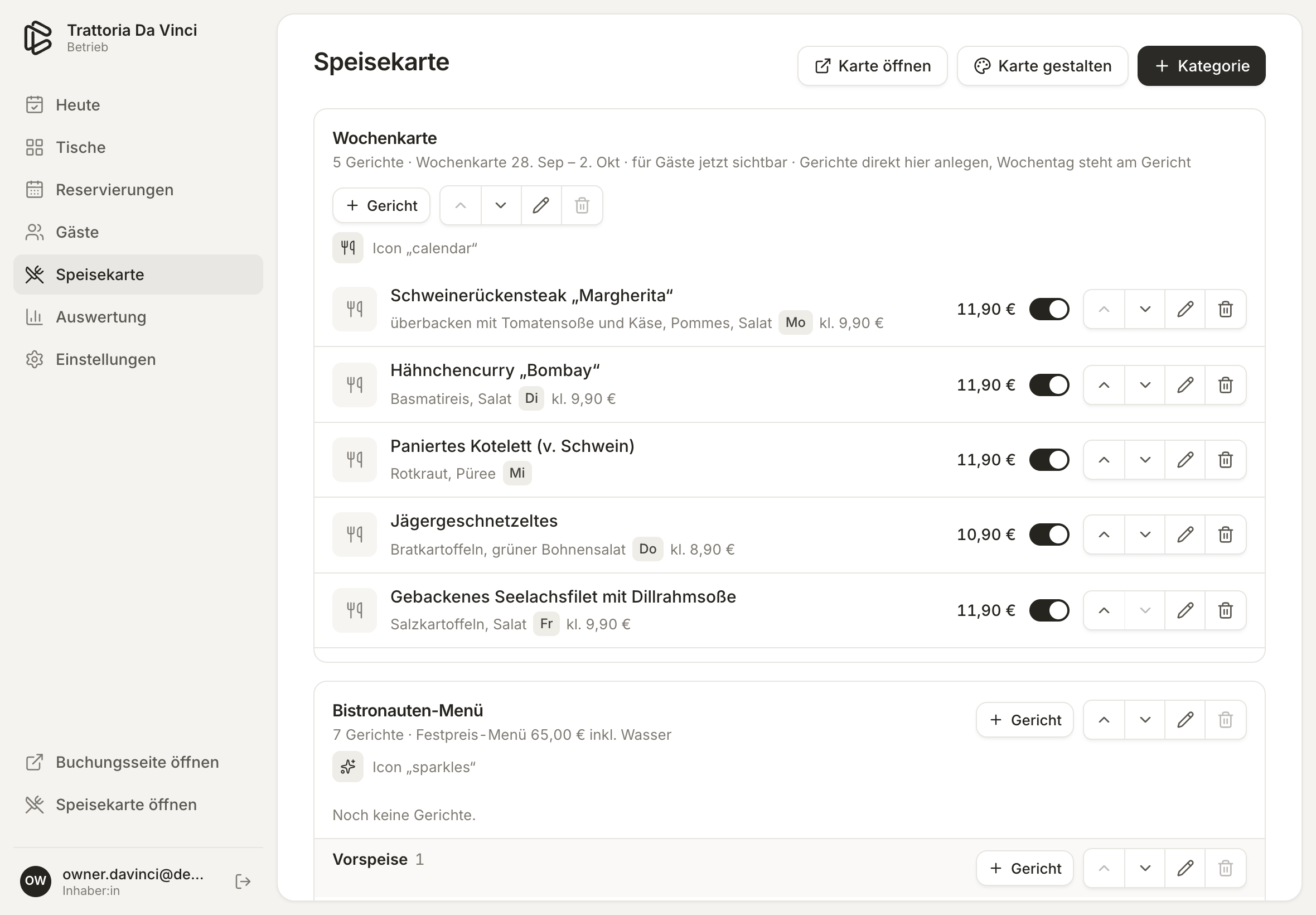Viewport: 1316px width, 915px height.
Task: Open Heute in the sidebar
Action: tap(138, 105)
